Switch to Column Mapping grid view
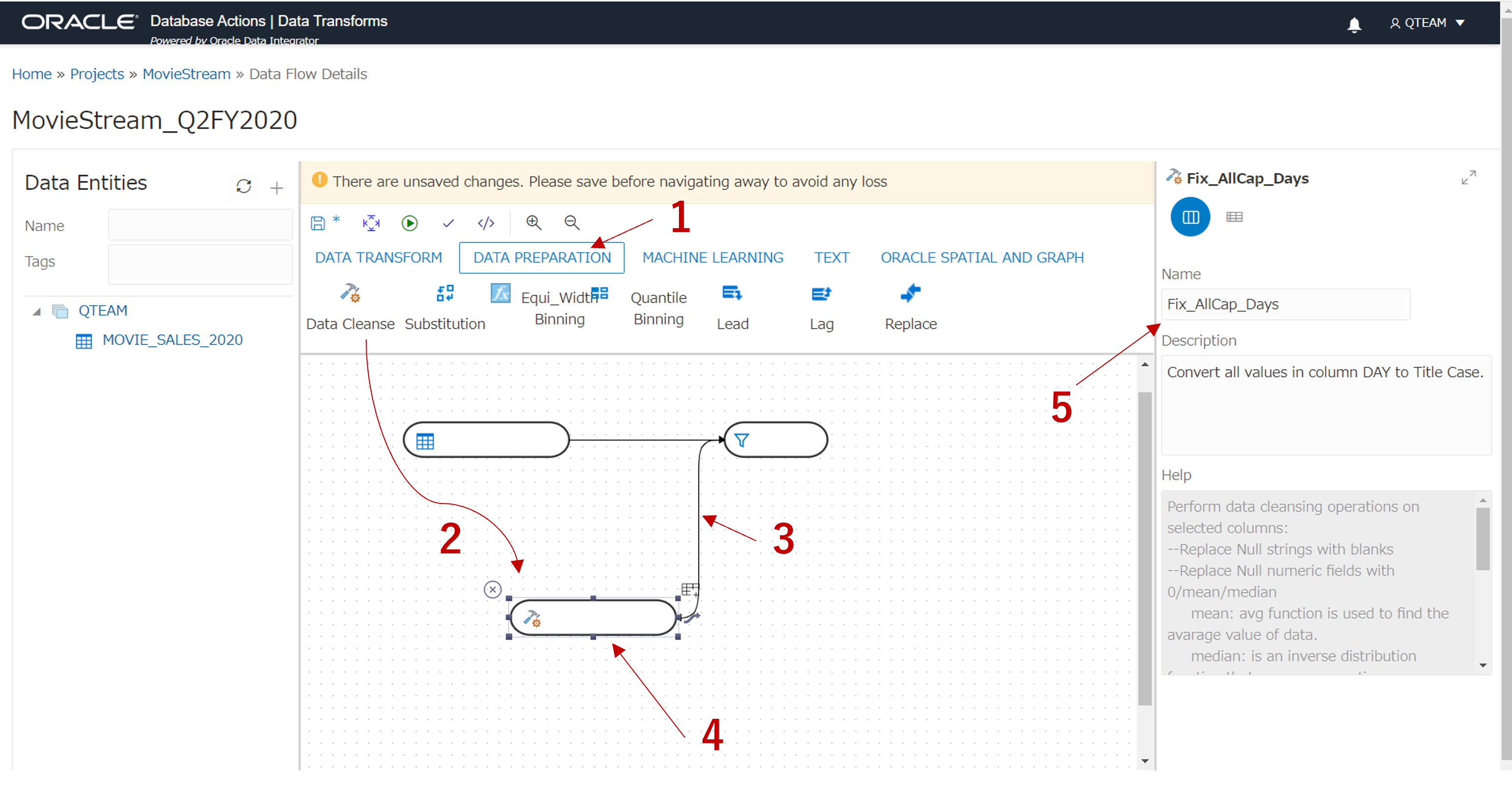This screenshot has width=1512, height=786. click(1234, 217)
